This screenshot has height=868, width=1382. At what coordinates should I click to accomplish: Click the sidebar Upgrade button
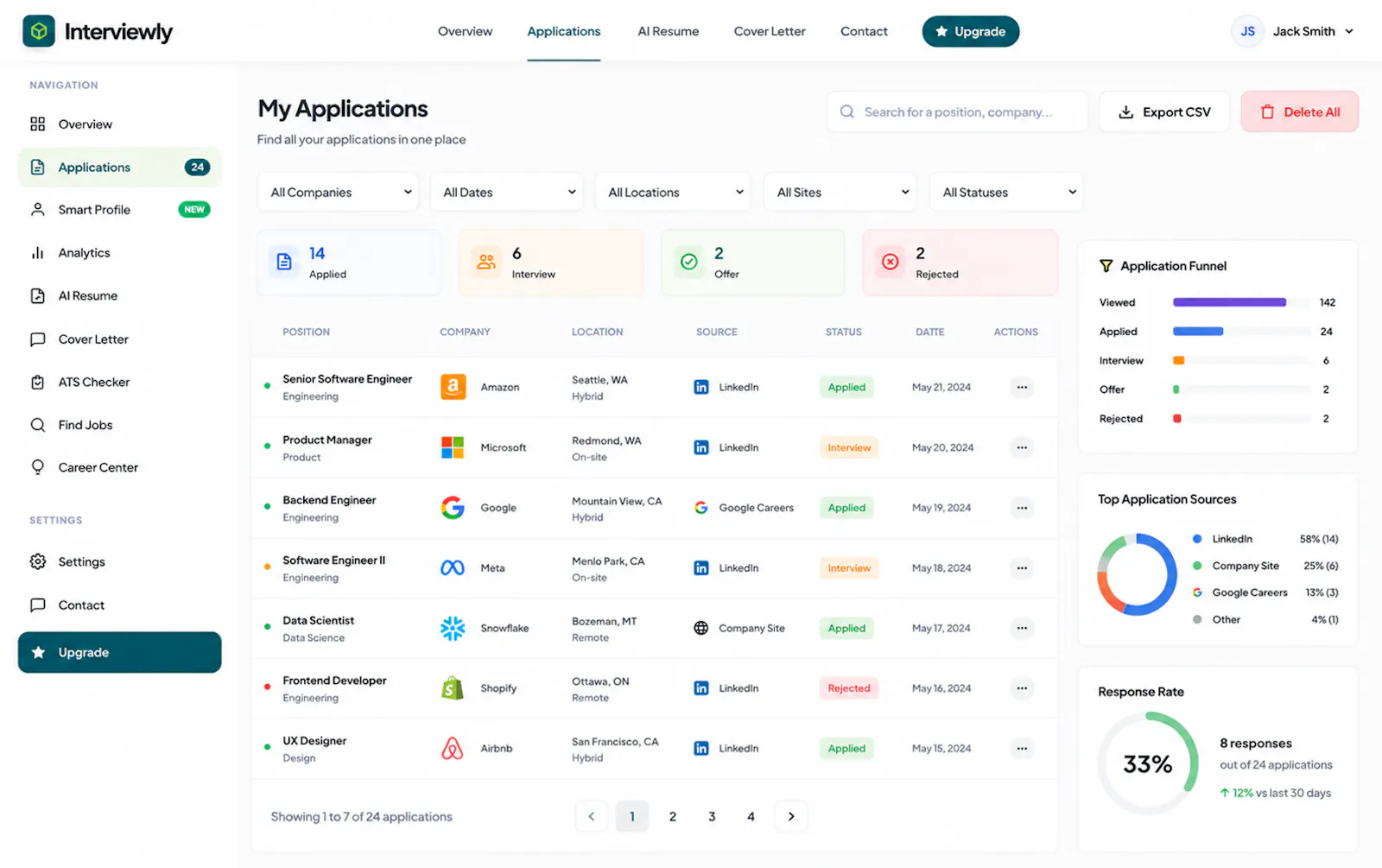point(119,652)
